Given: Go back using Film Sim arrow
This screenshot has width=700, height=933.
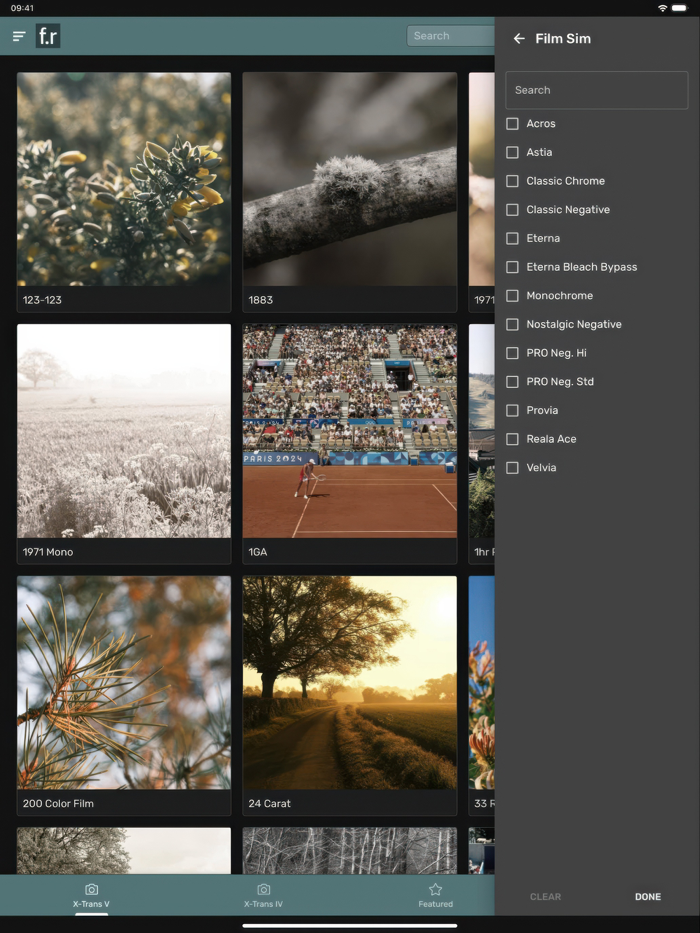Looking at the screenshot, I should [x=519, y=39].
